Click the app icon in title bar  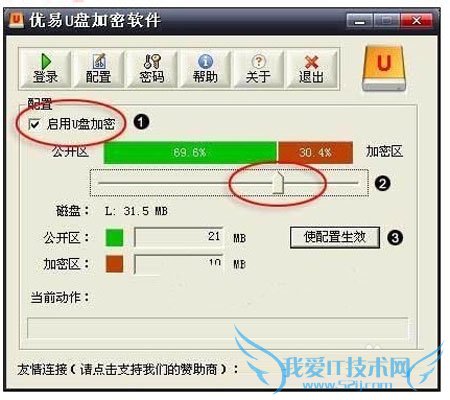[16, 20]
